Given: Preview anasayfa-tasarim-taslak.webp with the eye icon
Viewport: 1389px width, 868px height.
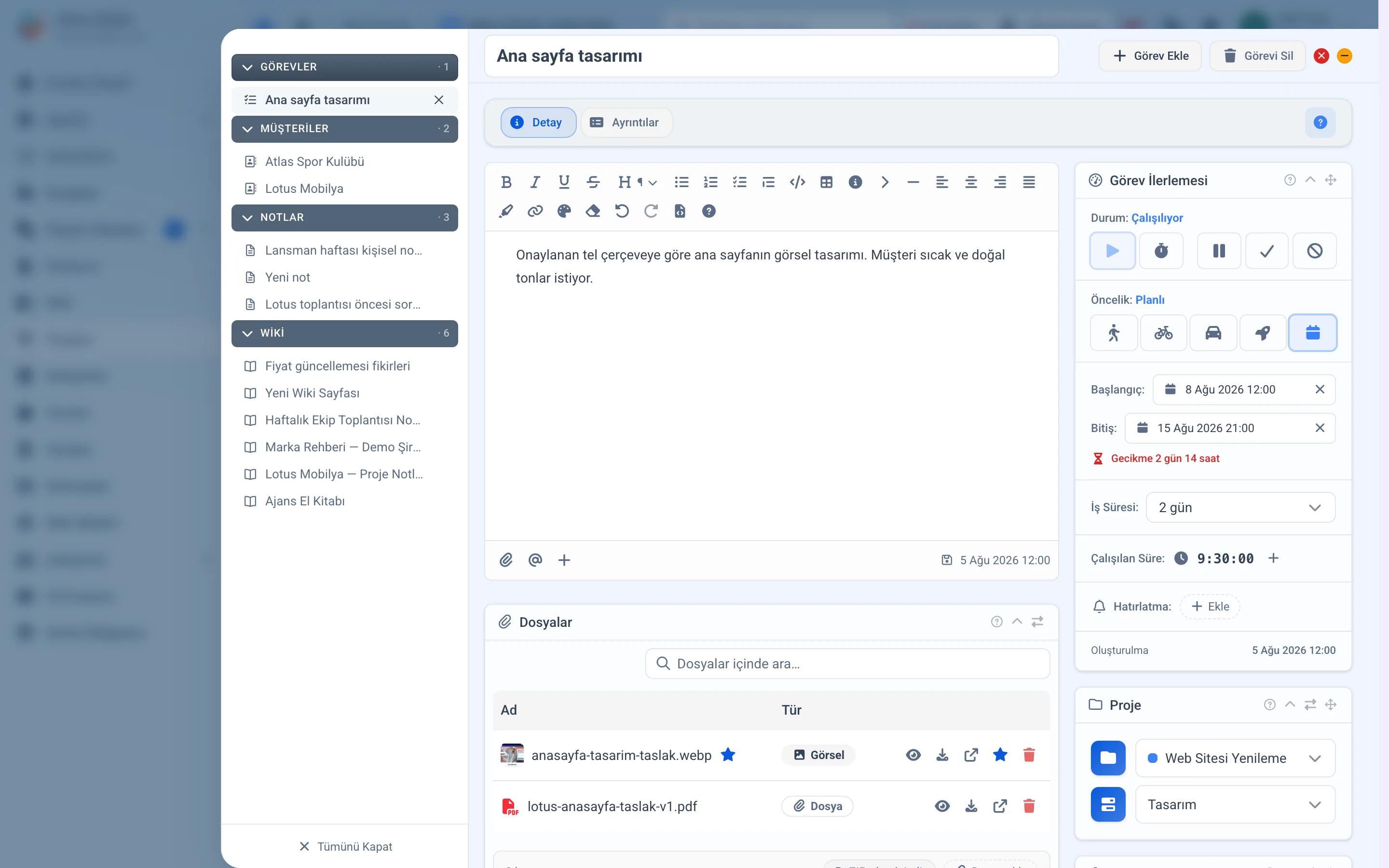Looking at the screenshot, I should [913, 755].
